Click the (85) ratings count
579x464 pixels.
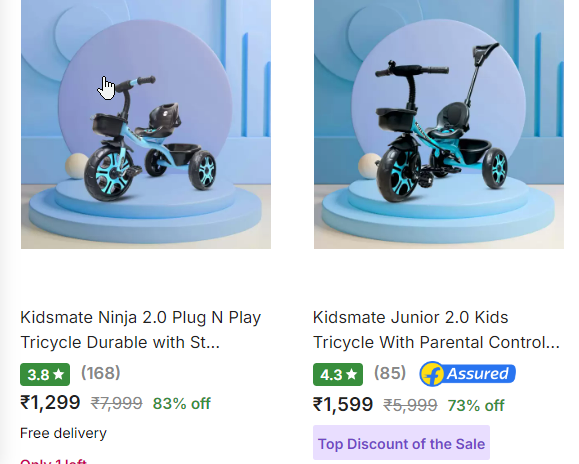coord(390,372)
